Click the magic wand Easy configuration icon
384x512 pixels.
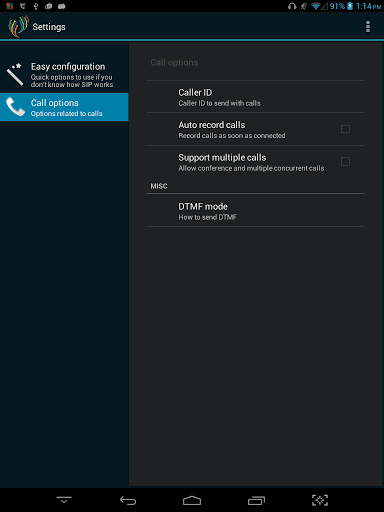15,74
